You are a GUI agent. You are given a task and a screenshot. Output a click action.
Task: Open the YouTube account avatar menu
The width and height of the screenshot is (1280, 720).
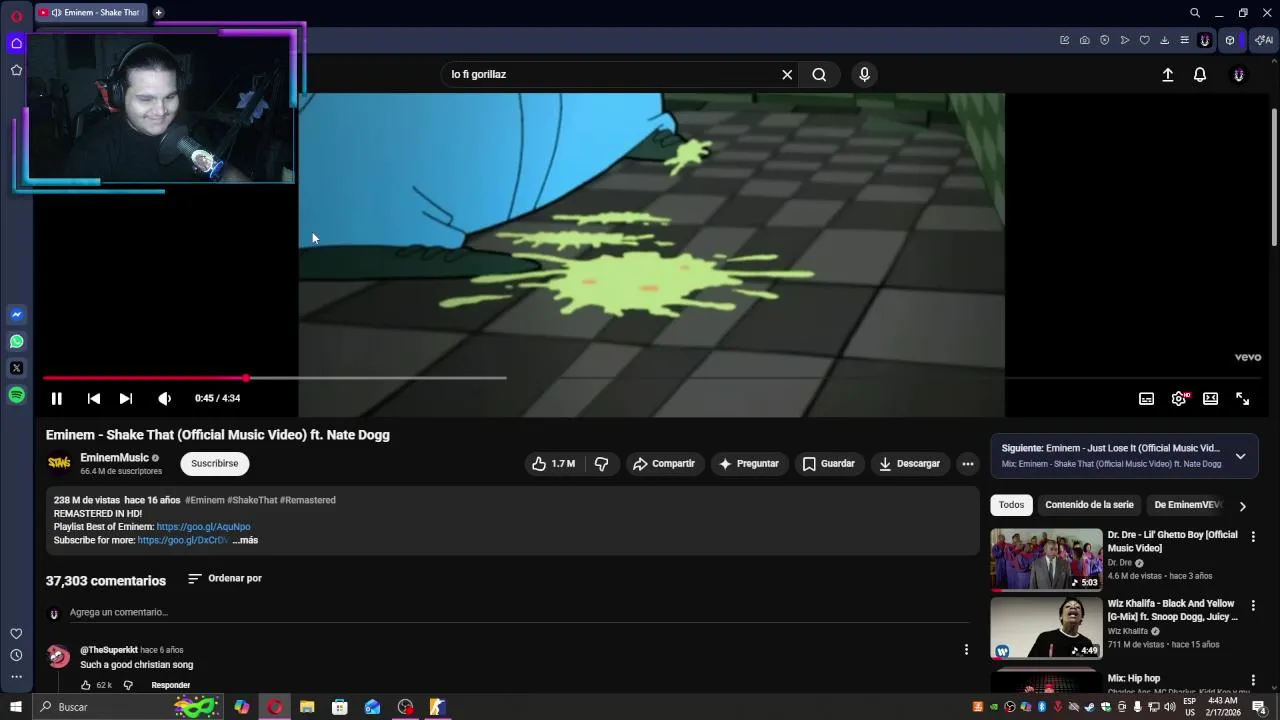click(x=1239, y=75)
